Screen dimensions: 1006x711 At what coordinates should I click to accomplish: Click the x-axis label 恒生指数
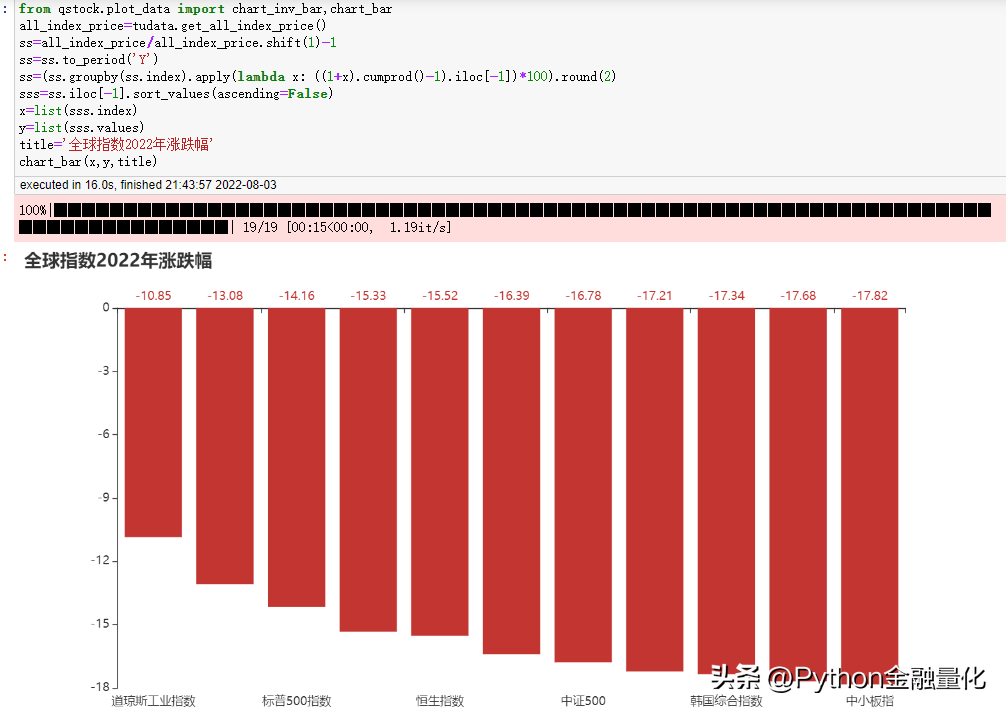coord(440,701)
